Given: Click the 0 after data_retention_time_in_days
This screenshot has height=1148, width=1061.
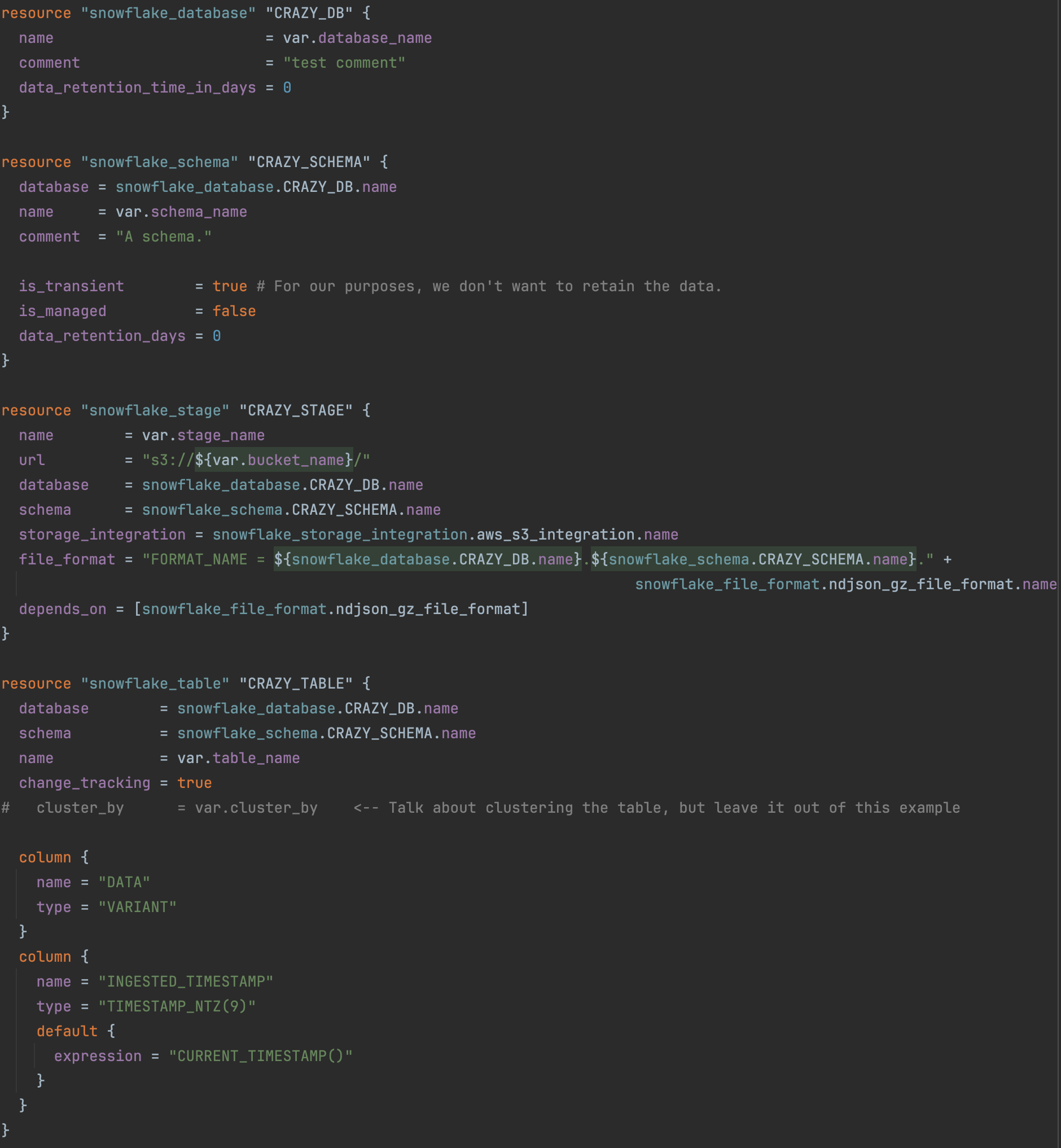Looking at the screenshot, I should (287, 88).
